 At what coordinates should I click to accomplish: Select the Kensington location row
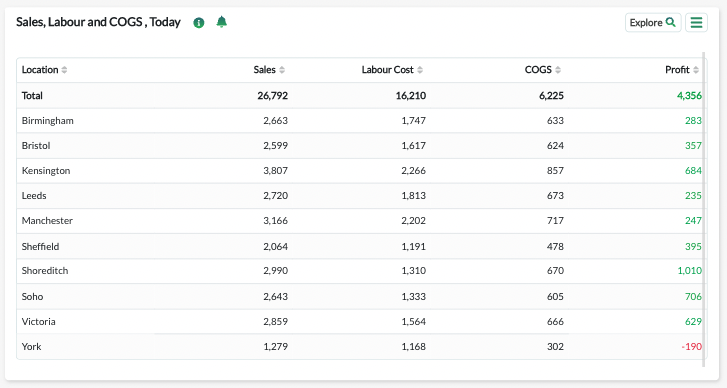360,171
